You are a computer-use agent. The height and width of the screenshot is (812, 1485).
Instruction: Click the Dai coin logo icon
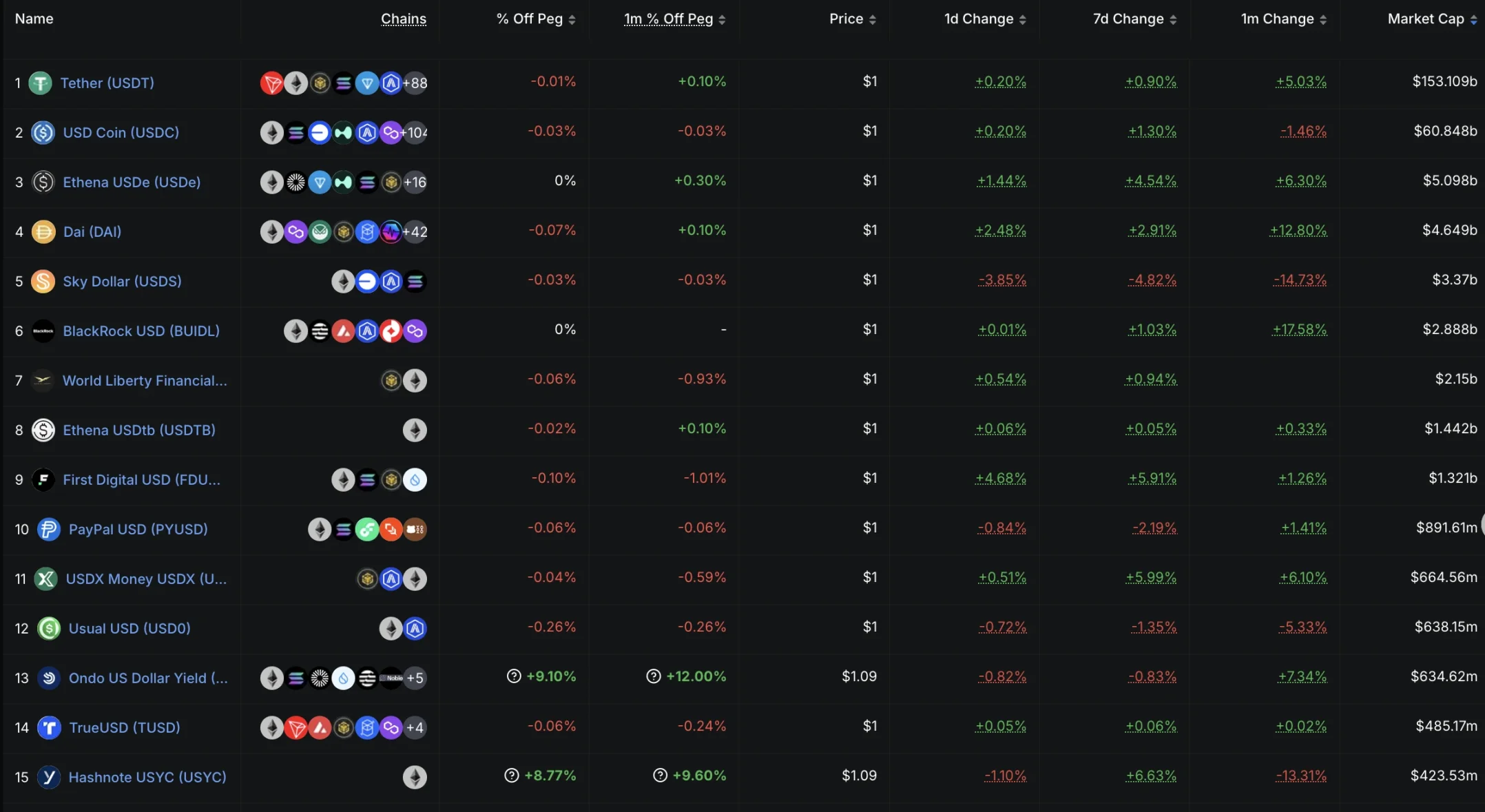point(43,232)
